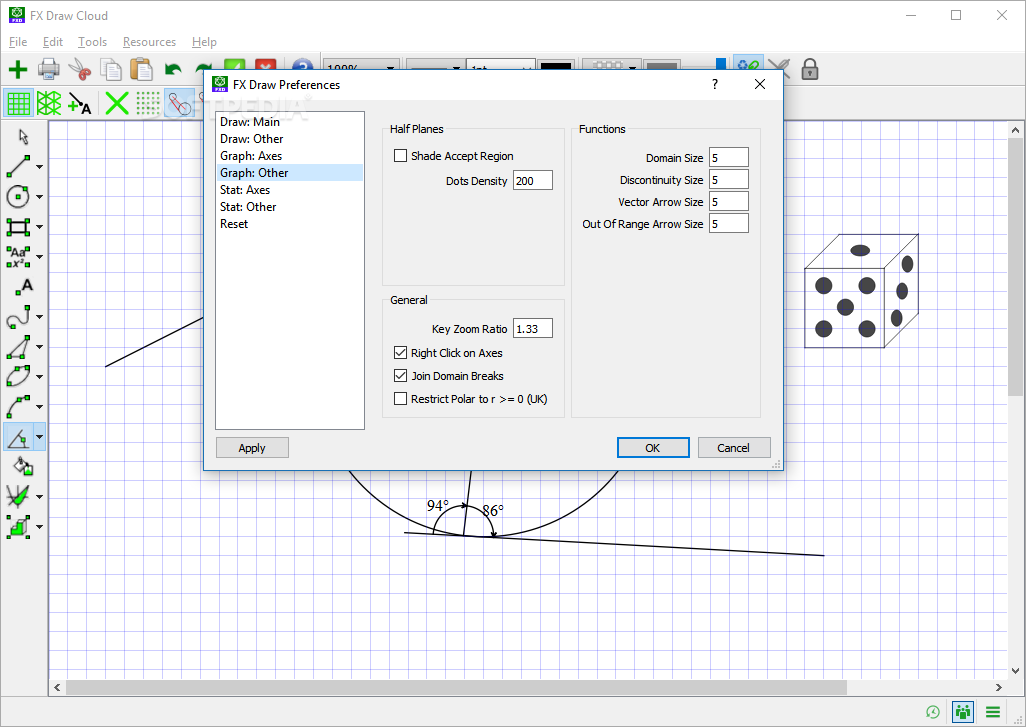Viewport: 1026px width, 727px height.
Task: Expand the curve tool dropdown arrow
Action: coord(39,317)
